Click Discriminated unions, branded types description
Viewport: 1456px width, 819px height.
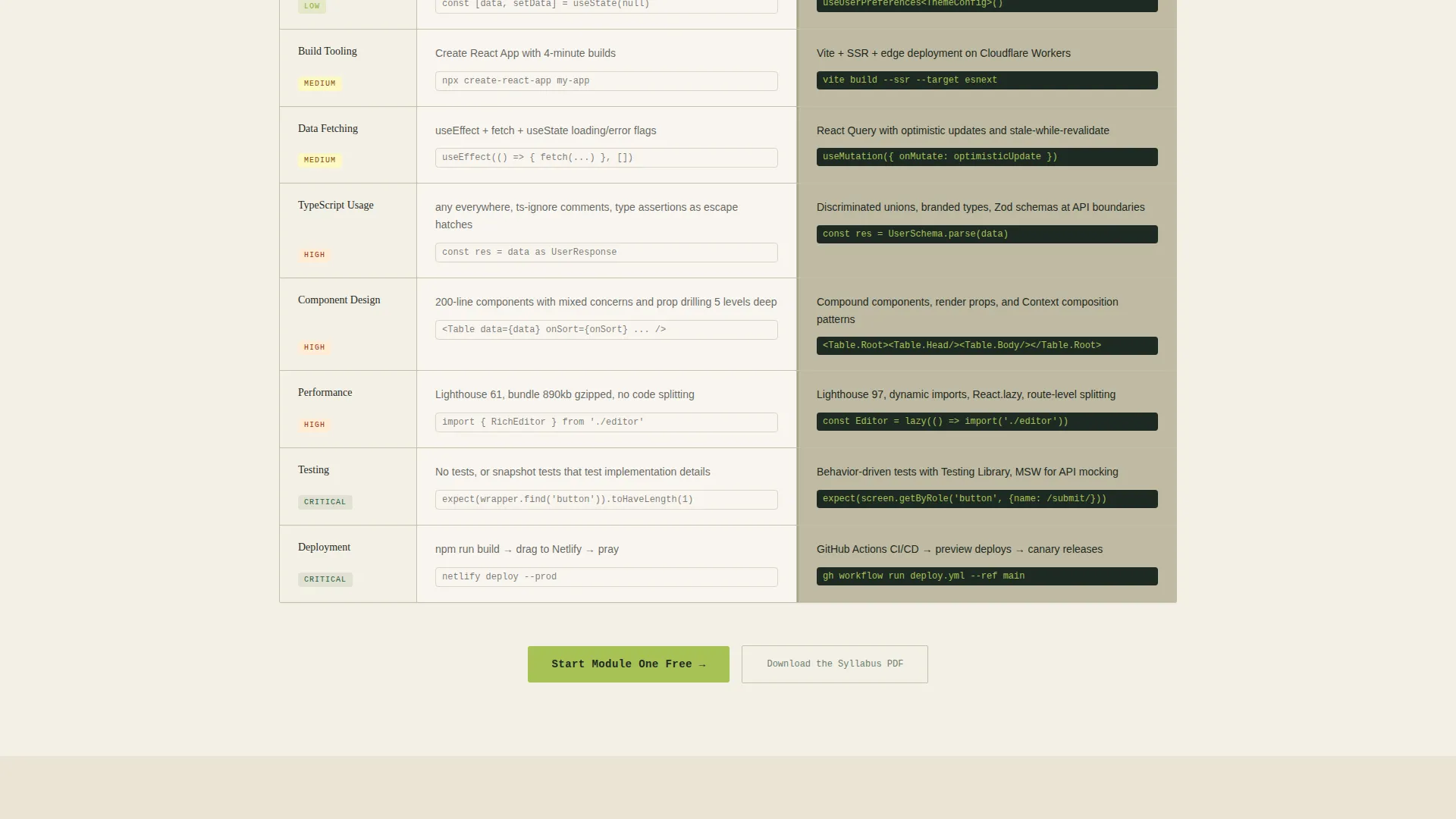(x=981, y=207)
